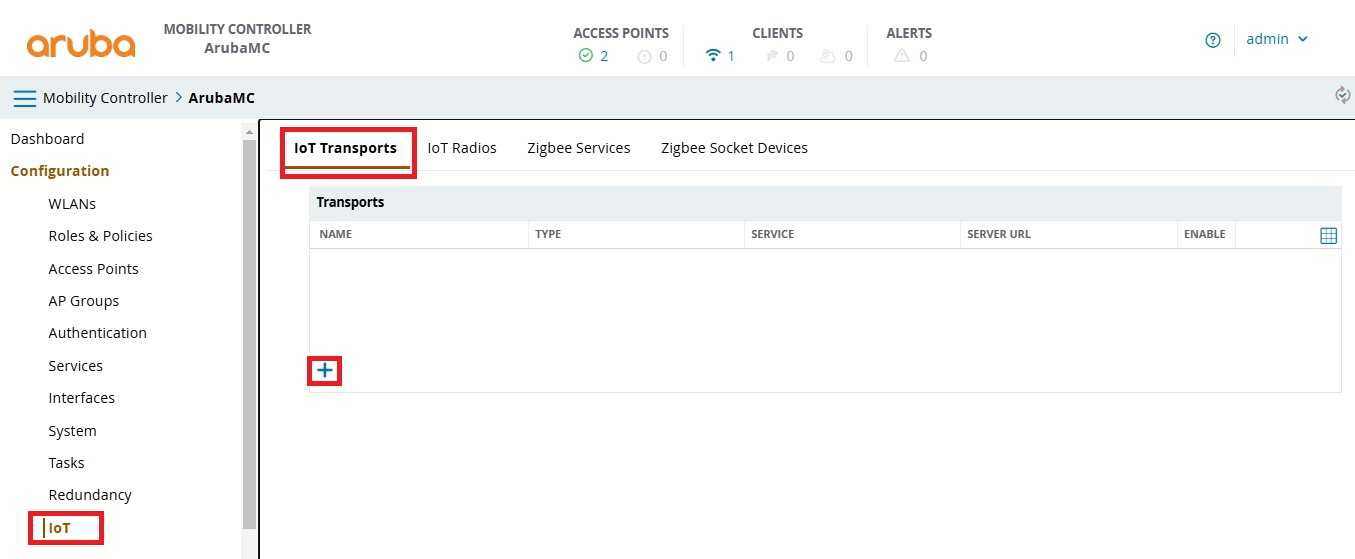
Task: Click ArubaMC breadcrumb item
Action: [x=222, y=98]
